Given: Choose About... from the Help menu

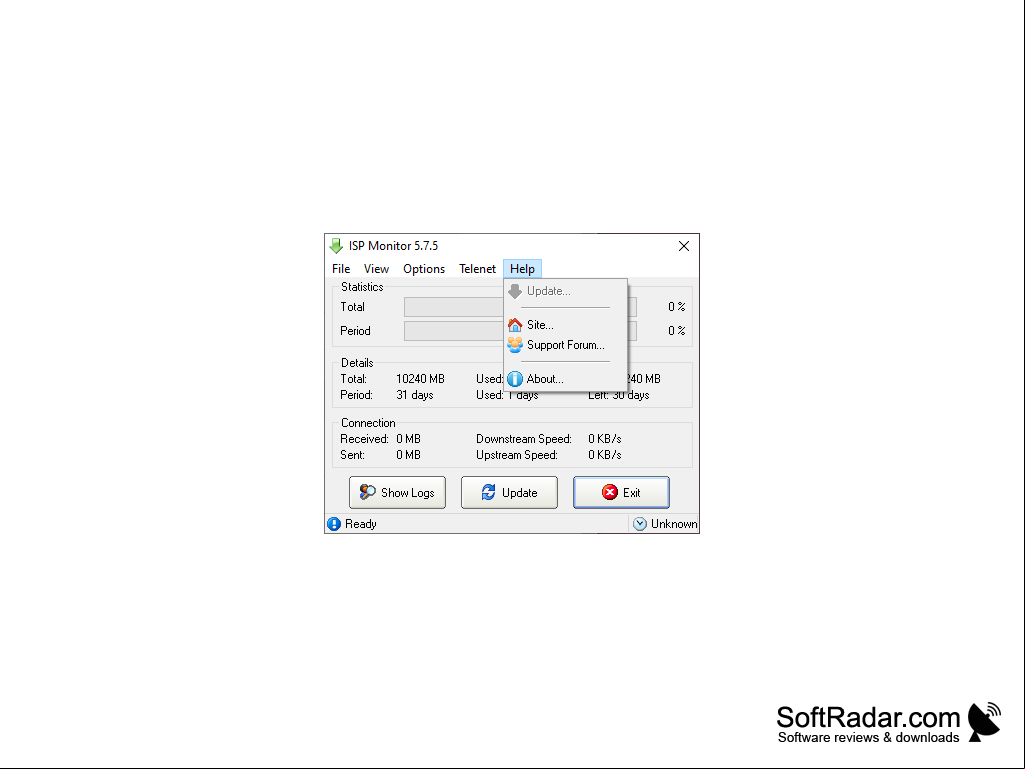Looking at the screenshot, I should 565,379.
